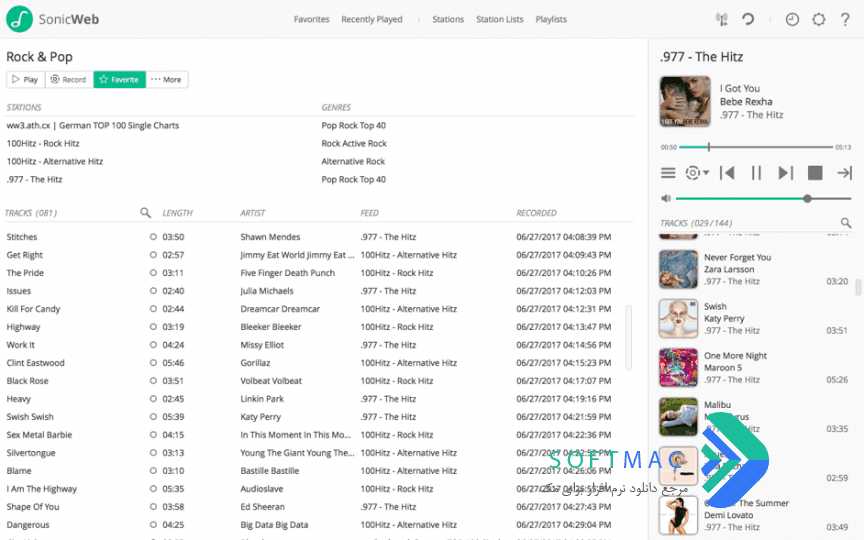Open the Recently Played menu
This screenshot has width=864, height=540.
click(372, 19)
